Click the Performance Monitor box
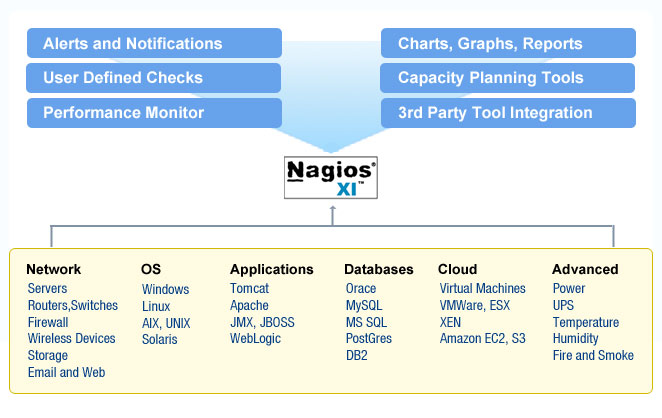662x418 pixels. coord(154,113)
